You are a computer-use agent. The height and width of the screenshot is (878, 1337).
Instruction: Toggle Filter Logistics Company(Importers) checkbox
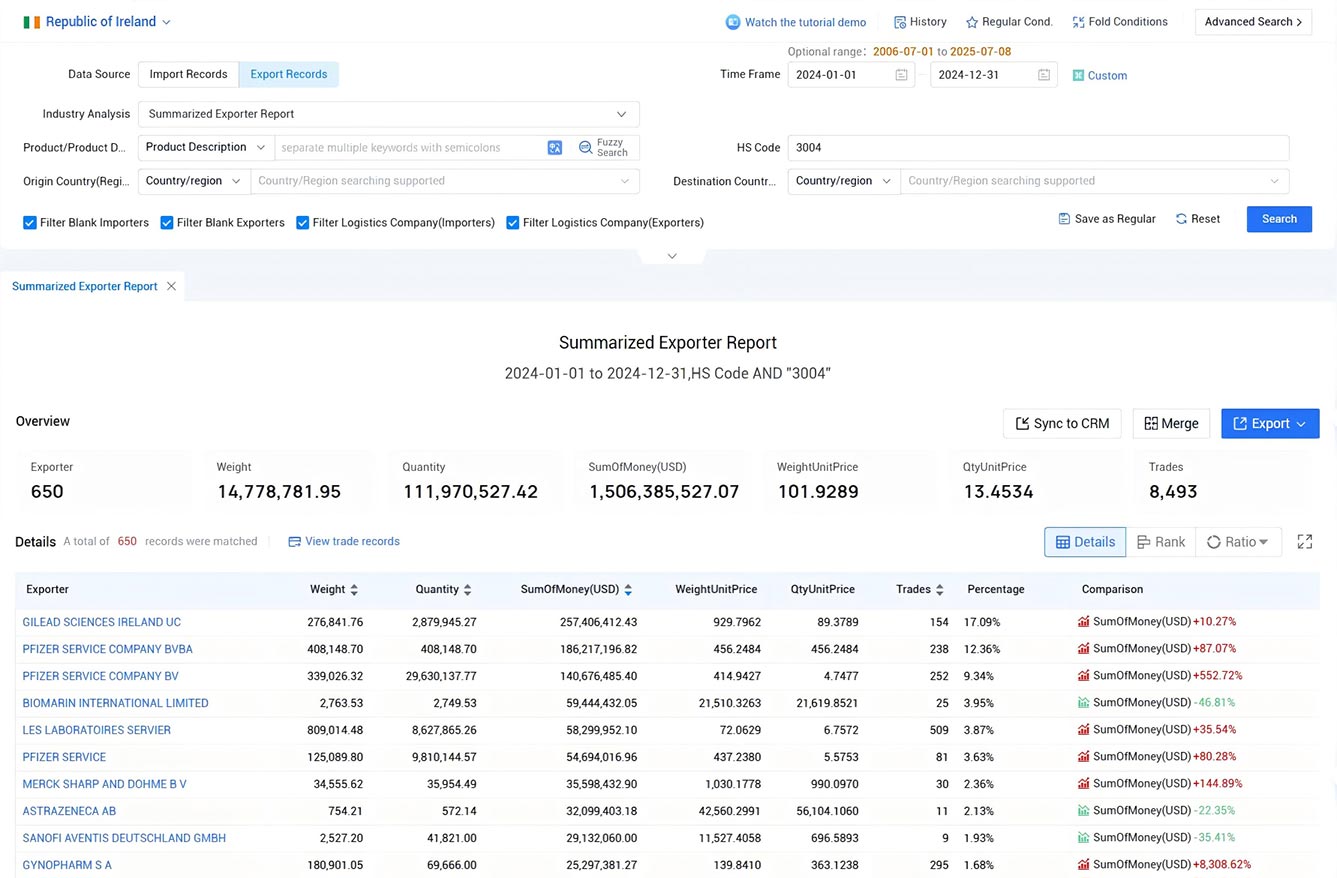pos(302,223)
